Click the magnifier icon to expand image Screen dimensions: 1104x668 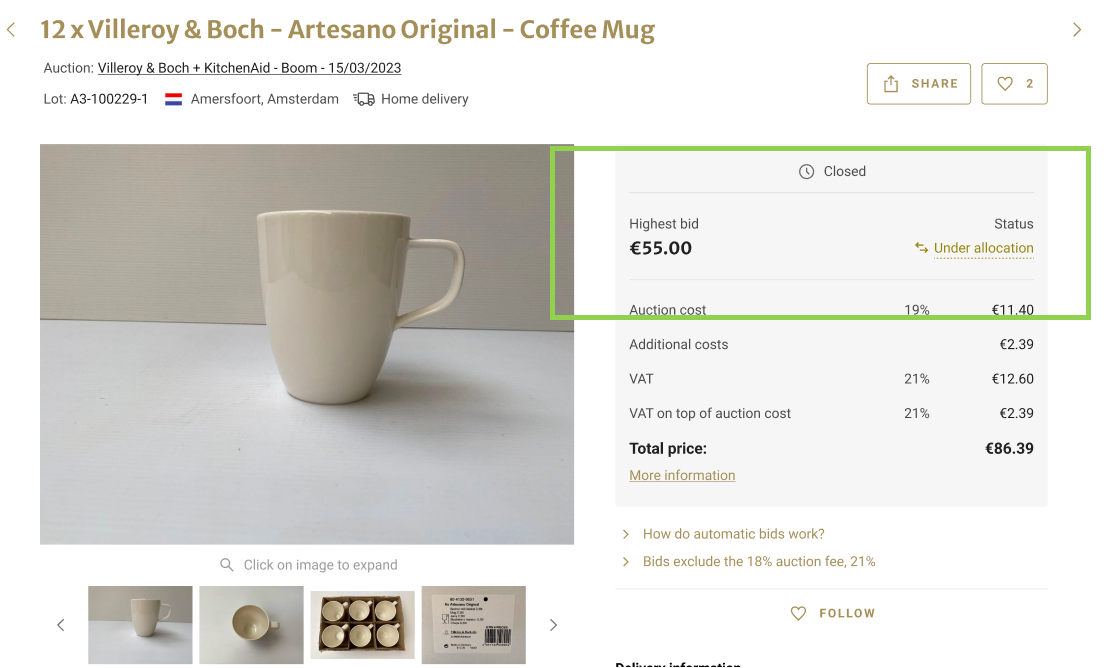pyautogui.click(x=227, y=565)
